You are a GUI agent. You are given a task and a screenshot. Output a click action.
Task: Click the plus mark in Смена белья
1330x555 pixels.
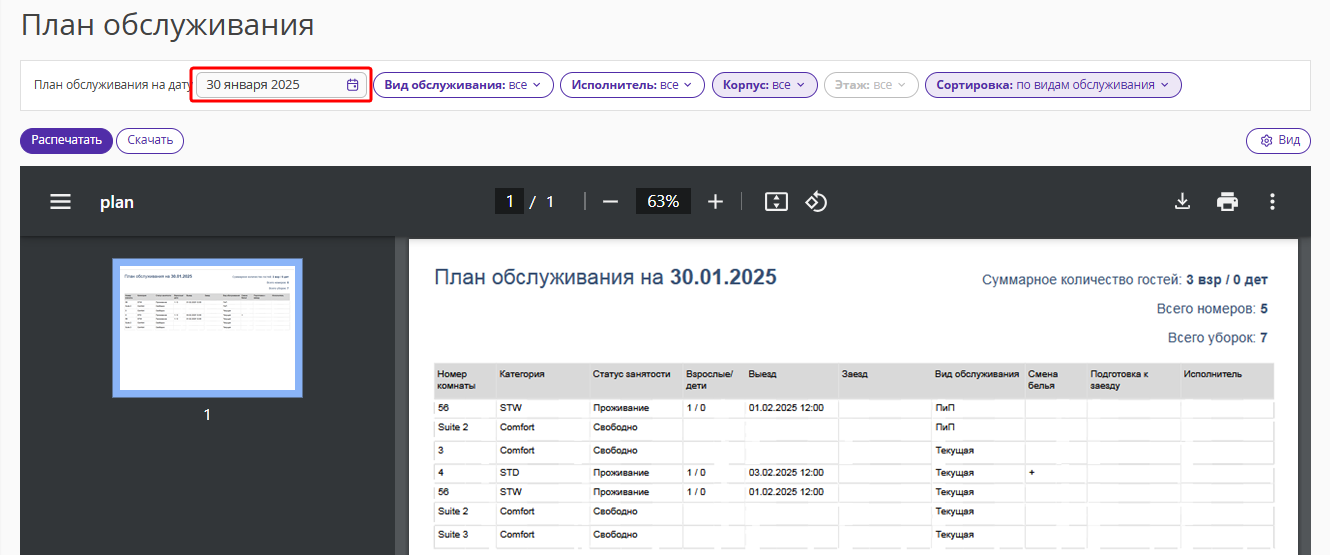click(1031, 472)
